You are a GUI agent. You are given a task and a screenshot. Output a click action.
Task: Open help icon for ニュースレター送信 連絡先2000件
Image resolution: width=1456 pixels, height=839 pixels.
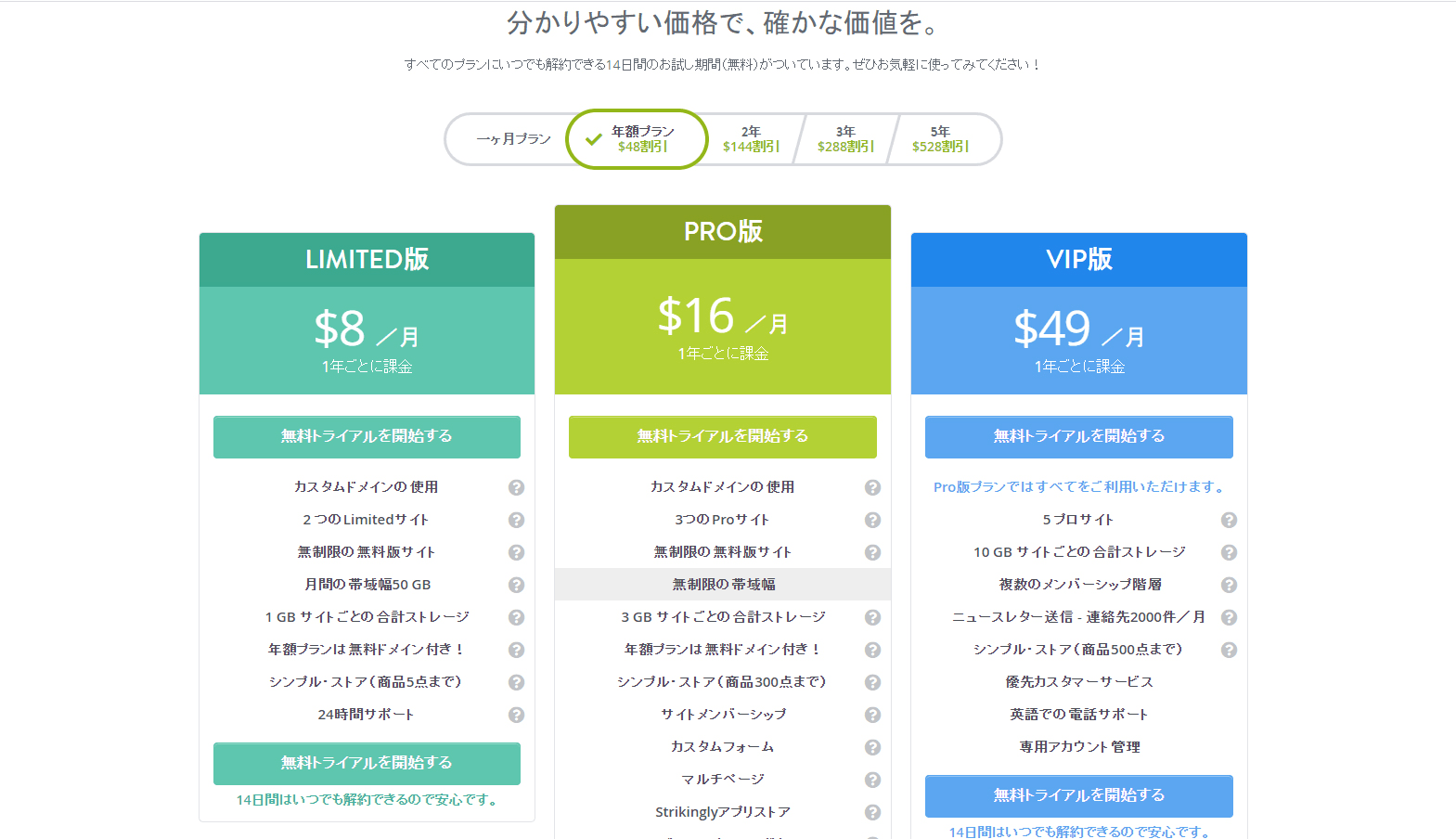[1229, 617]
